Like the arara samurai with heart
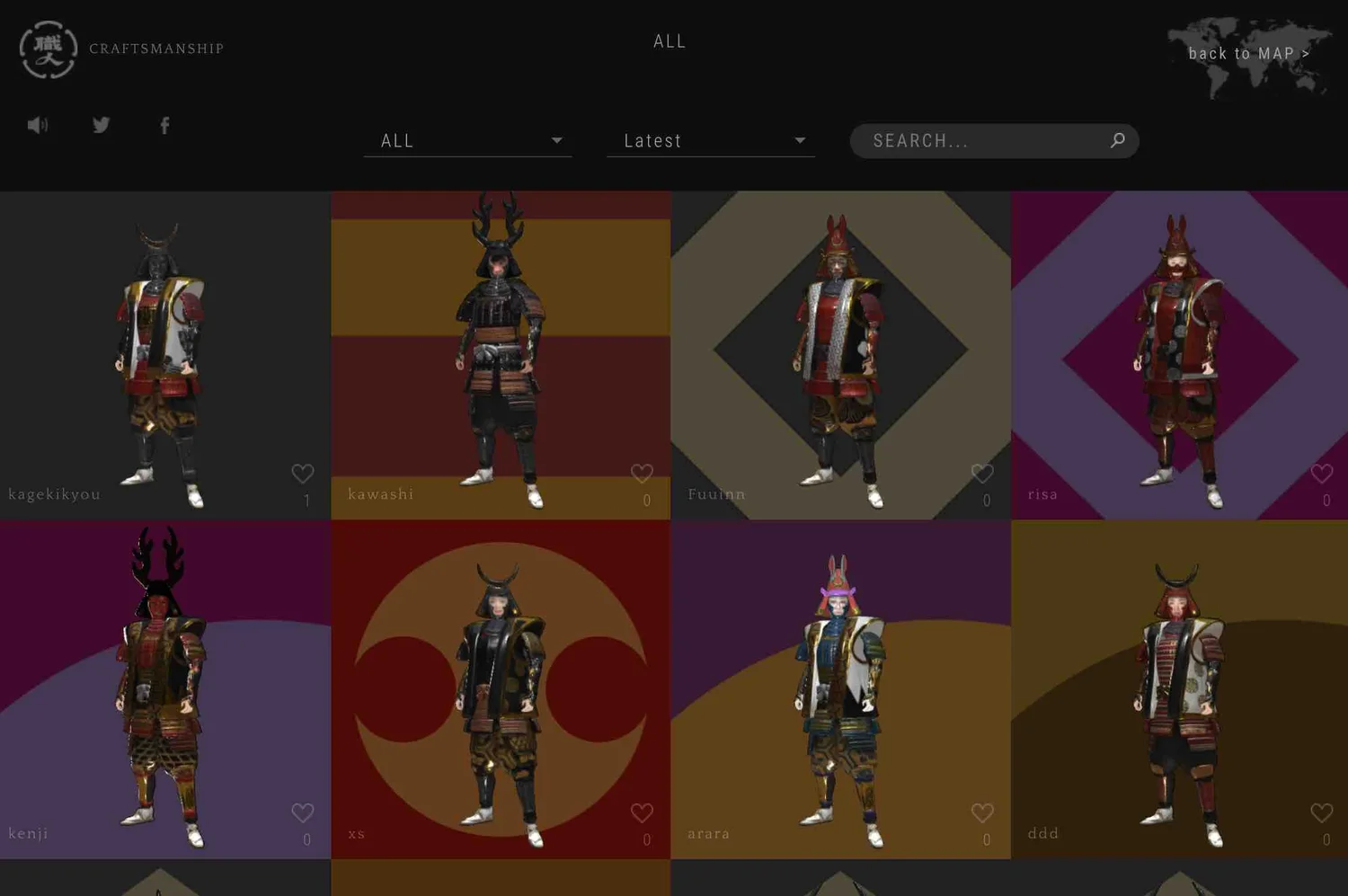Viewport: 1348px width, 896px height. [982, 812]
